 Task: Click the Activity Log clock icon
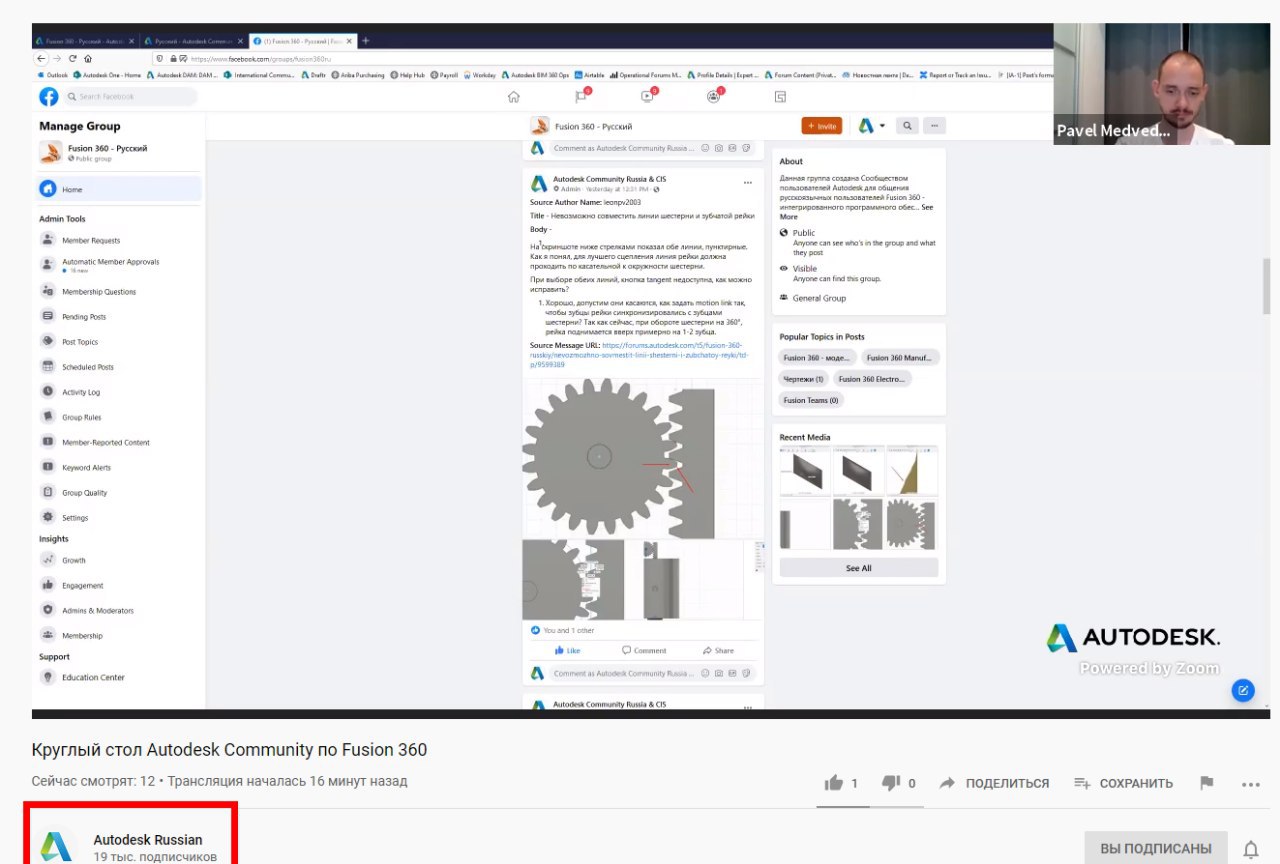pos(47,391)
